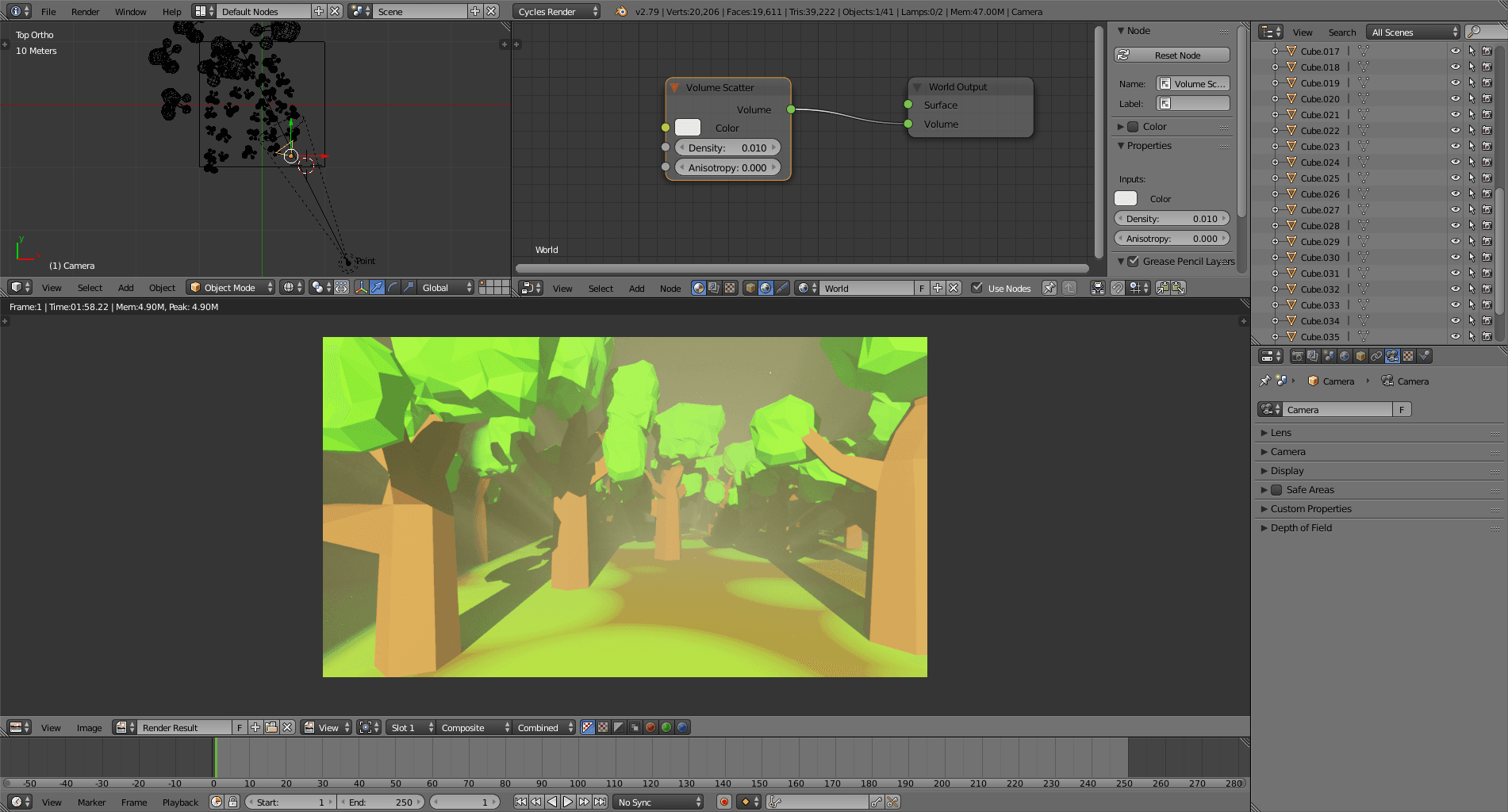Expand the Depth of Field panel
This screenshot has width=1508, height=812.
[1301, 528]
